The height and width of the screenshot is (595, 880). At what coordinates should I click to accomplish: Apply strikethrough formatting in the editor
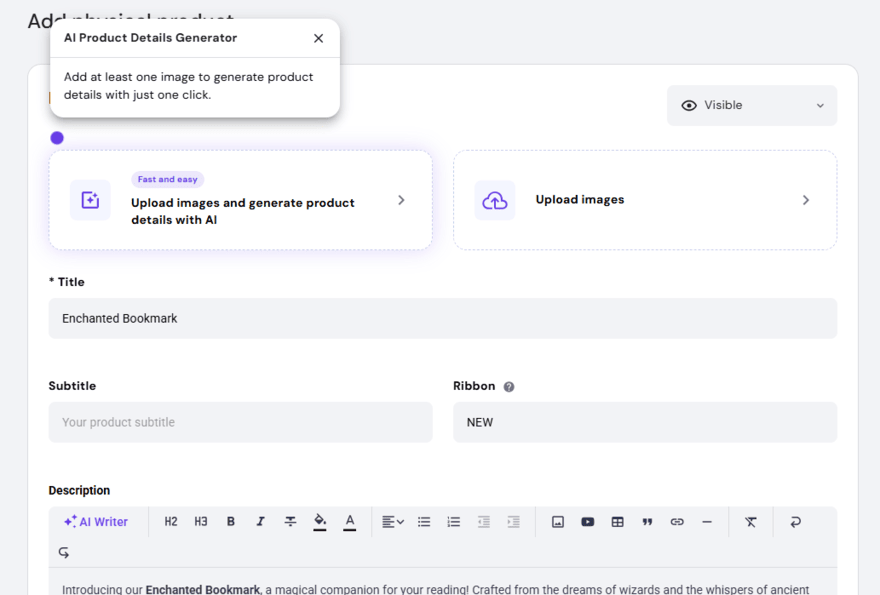pyautogui.click(x=291, y=521)
